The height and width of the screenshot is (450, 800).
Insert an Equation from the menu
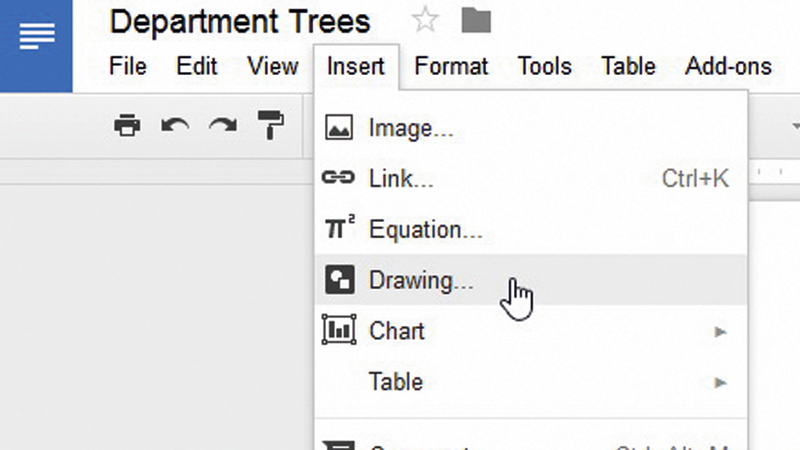(x=425, y=230)
